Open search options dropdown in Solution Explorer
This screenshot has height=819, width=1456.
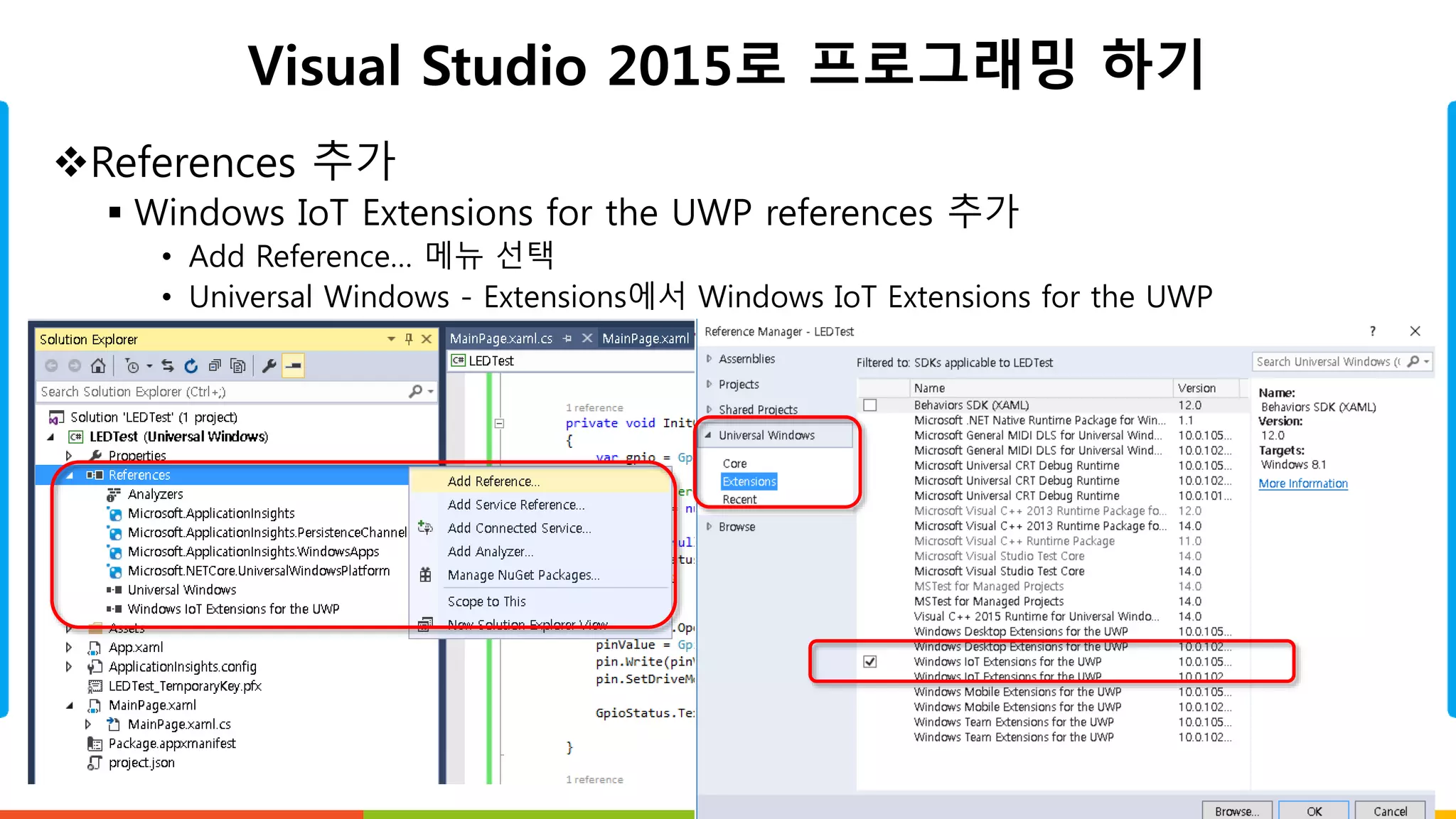[x=431, y=392]
